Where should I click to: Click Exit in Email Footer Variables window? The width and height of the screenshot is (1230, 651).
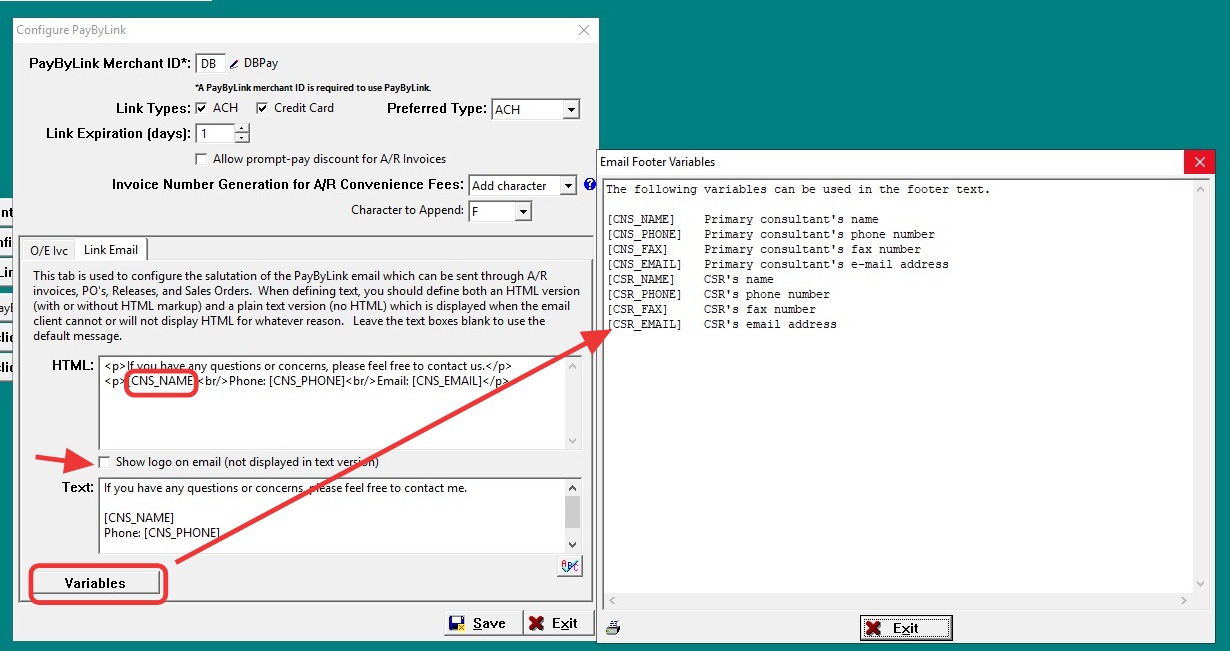(x=906, y=628)
